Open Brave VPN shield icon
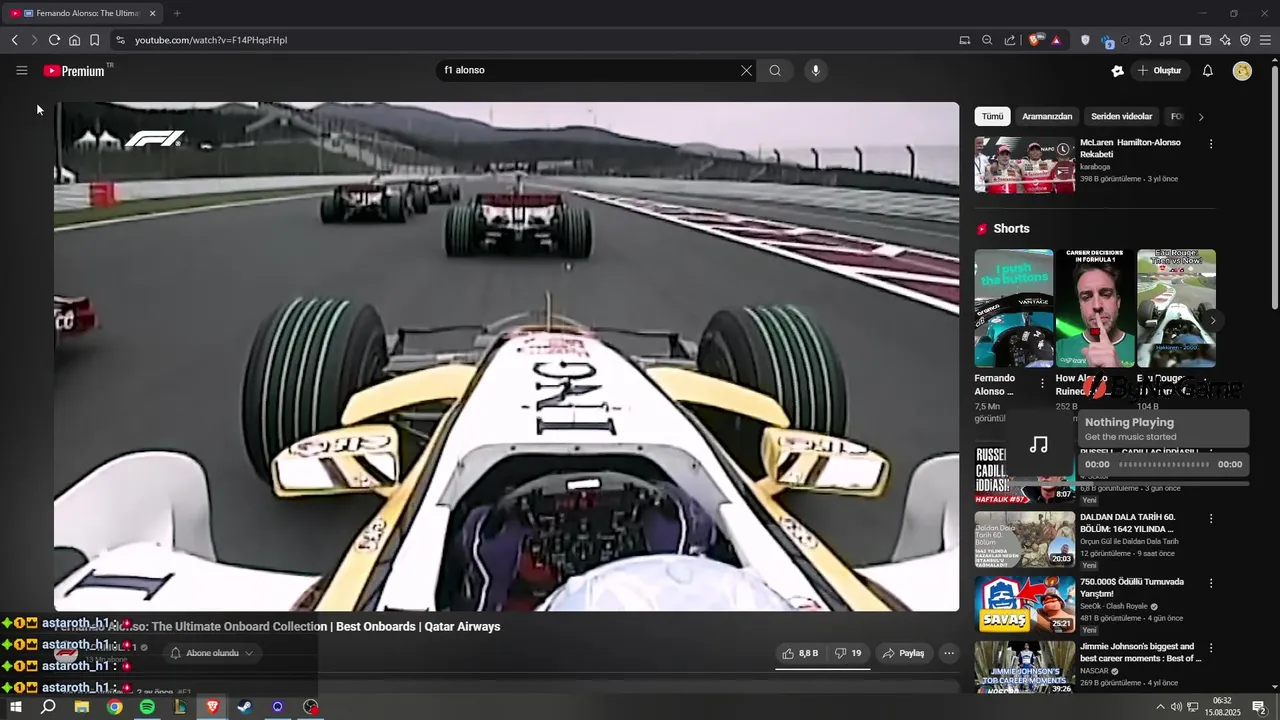 [1245, 40]
